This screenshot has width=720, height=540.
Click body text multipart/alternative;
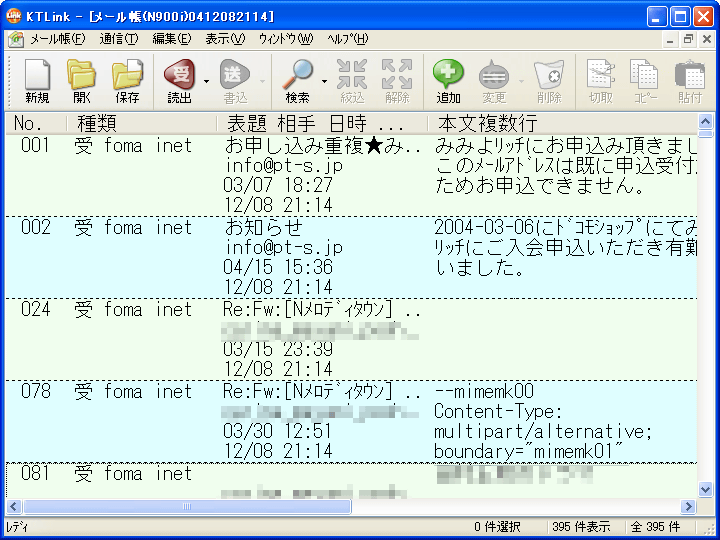coord(543,432)
